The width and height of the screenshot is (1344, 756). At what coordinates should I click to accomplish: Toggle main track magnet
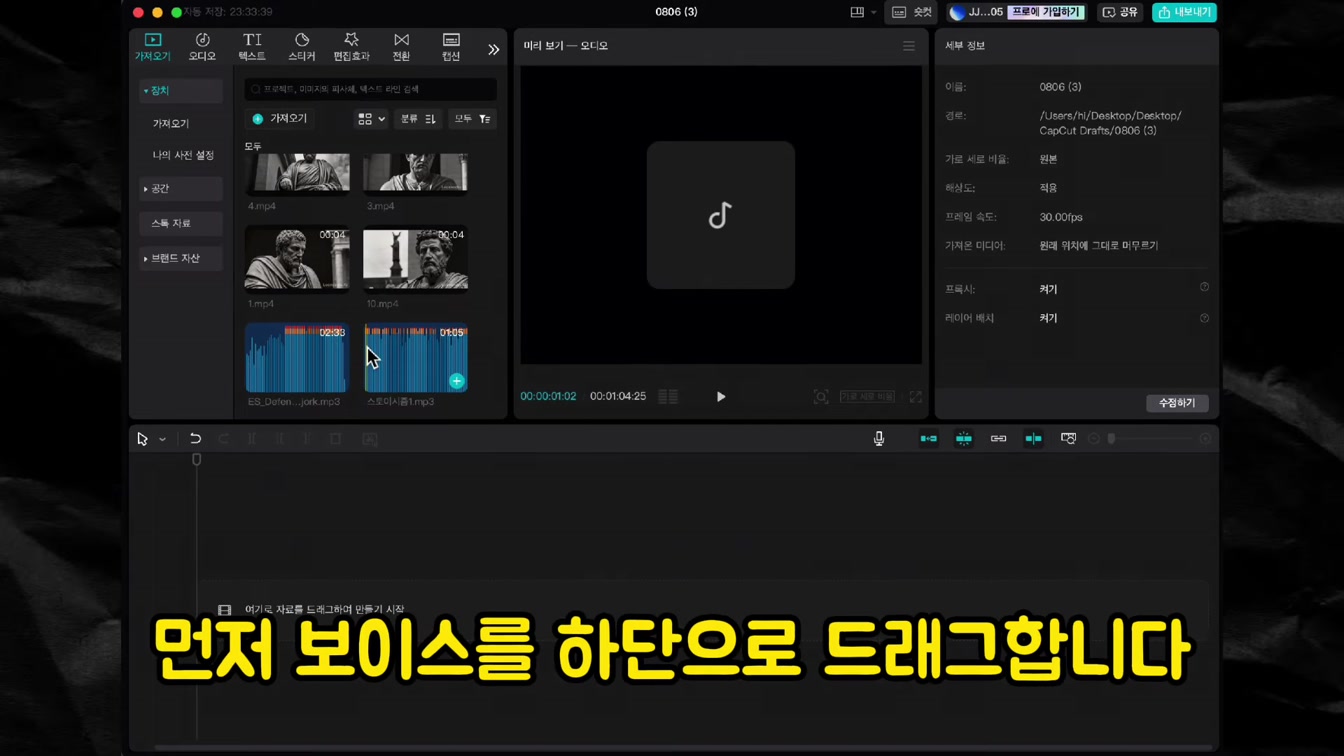pos(929,439)
